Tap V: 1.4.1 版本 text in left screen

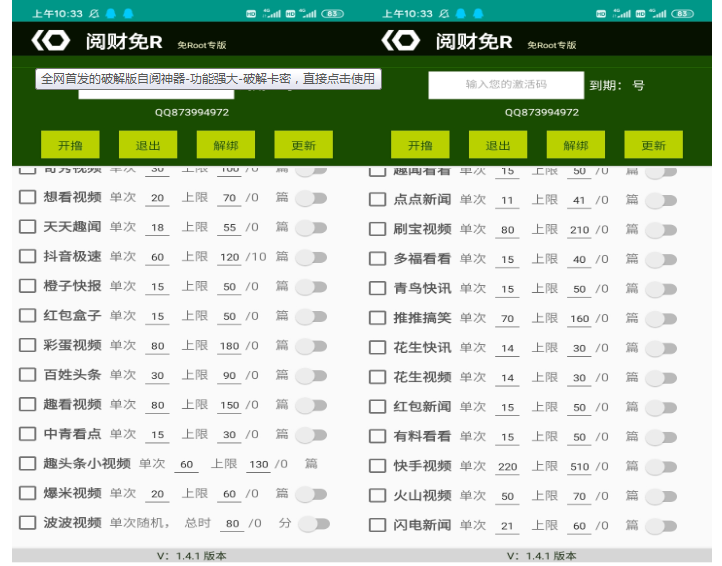tap(192, 556)
